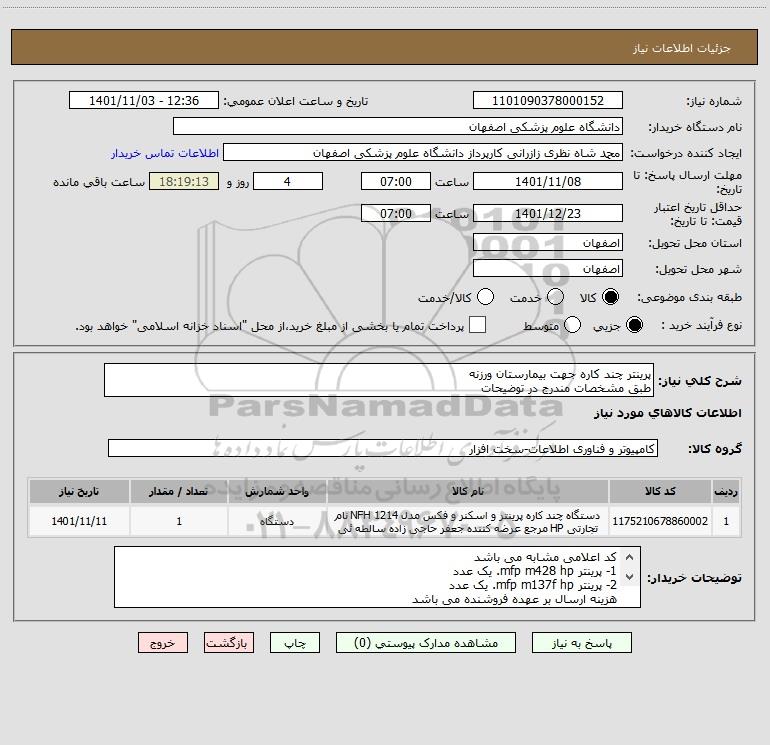Select the خدمت radio button
Viewport: 770px width, 745px height.
coord(555,297)
